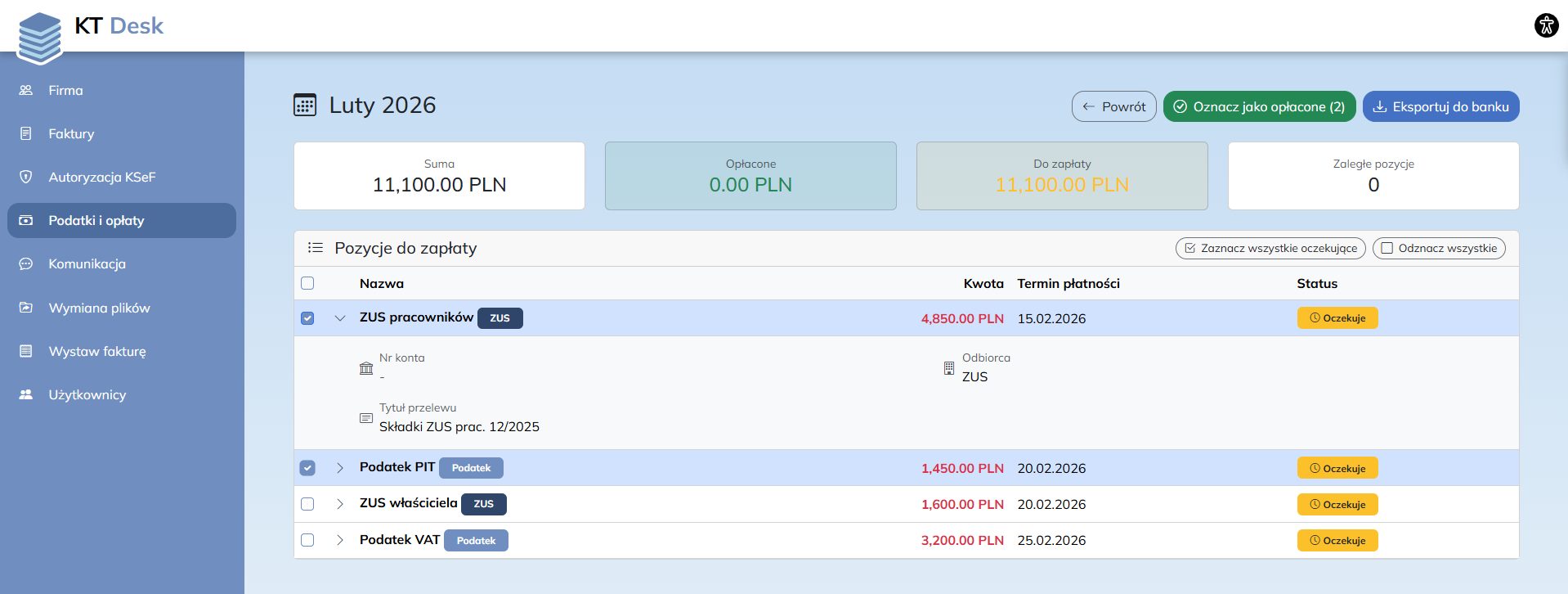Viewport: 1568px width, 594px height.
Task: Click Zaznacz wszystkie oczekujące button
Action: [1270, 248]
